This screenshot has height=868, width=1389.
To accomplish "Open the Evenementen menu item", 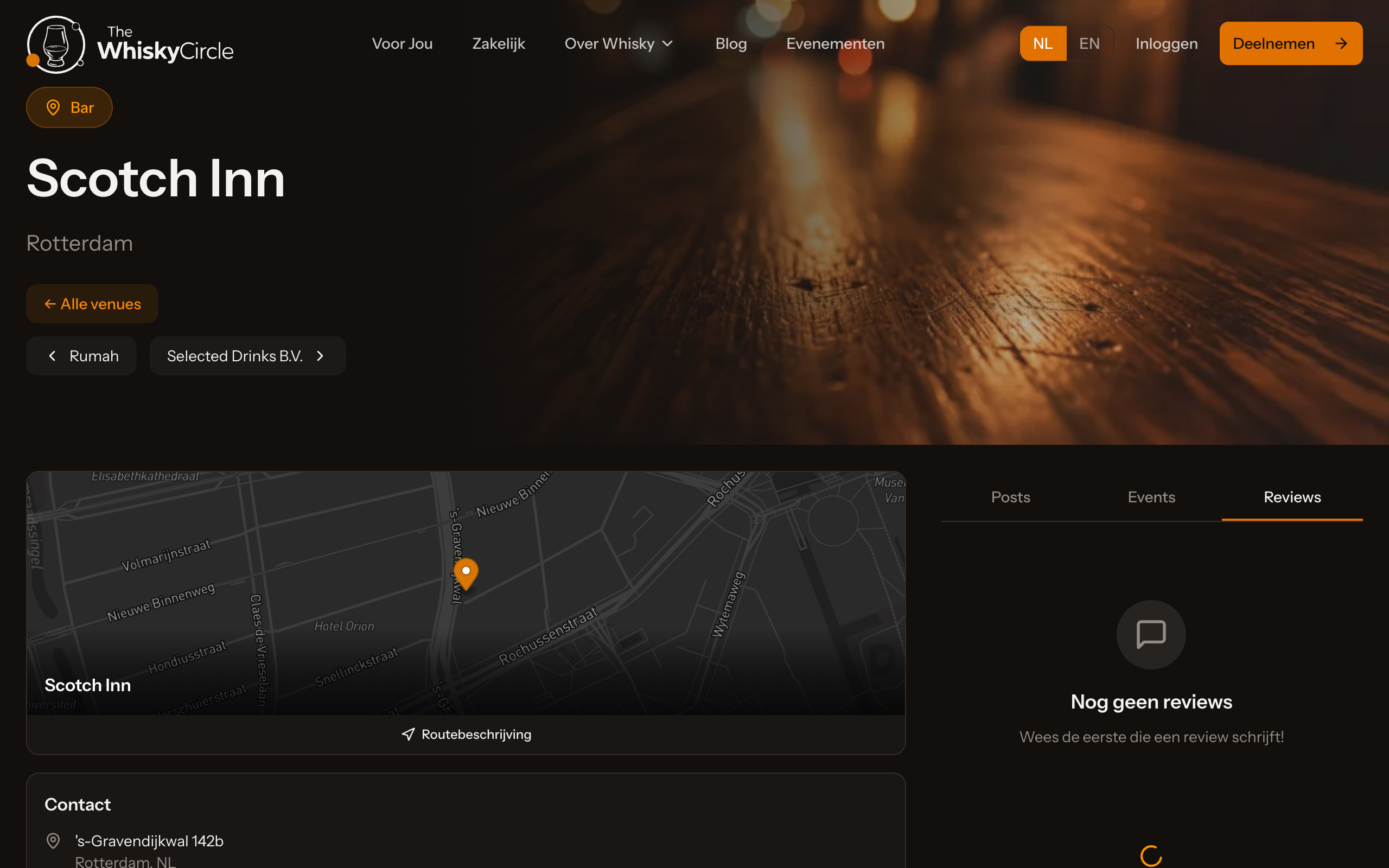I will coord(835,43).
